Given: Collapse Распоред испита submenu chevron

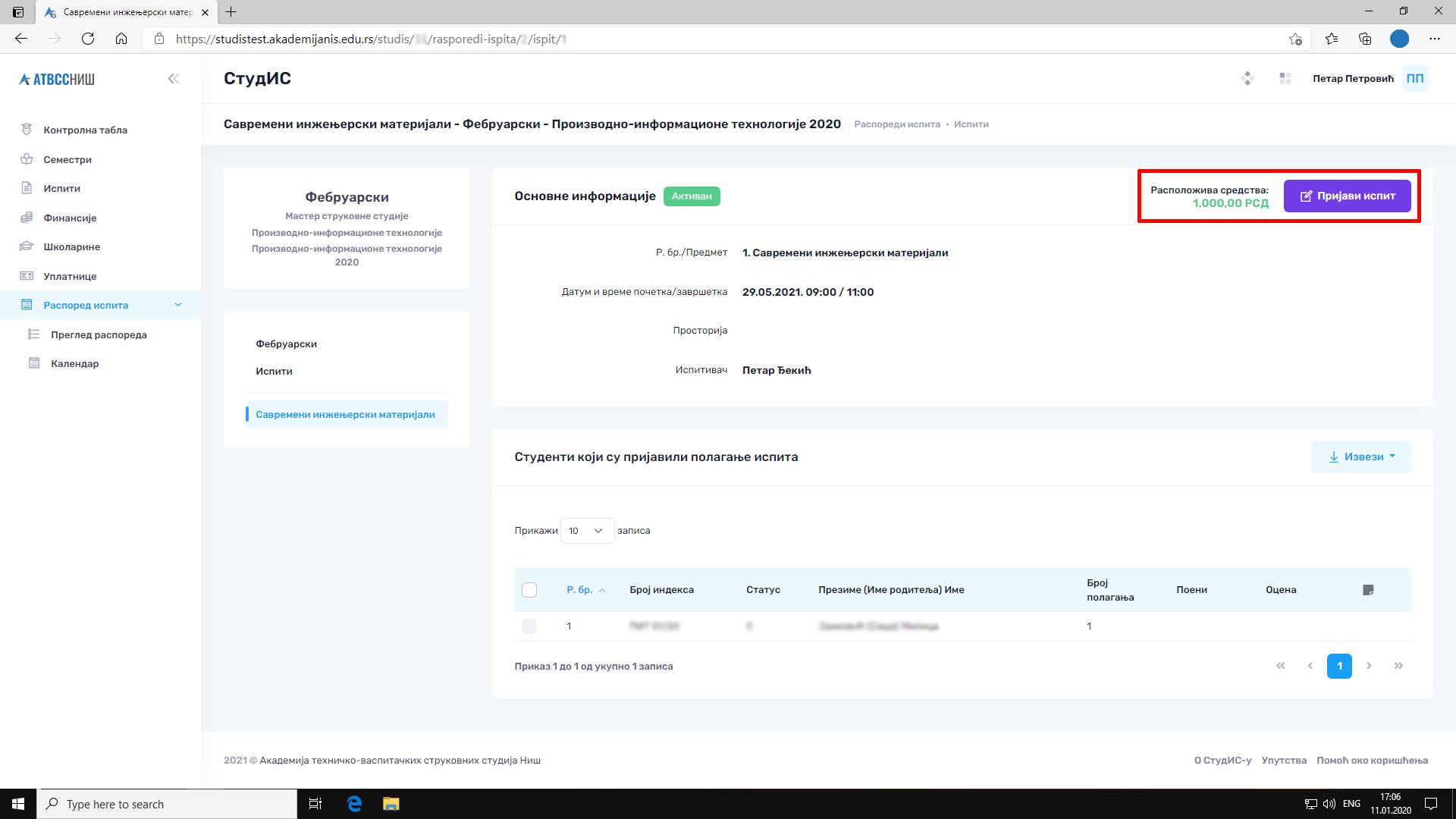Looking at the screenshot, I should tap(178, 305).
